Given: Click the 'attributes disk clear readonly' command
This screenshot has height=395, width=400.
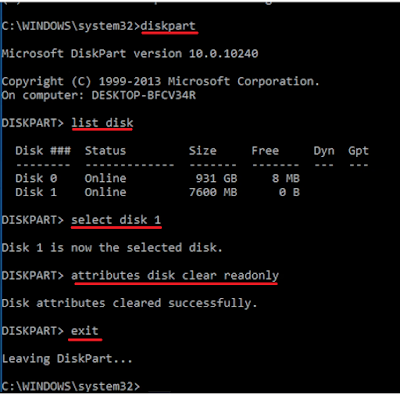Looking at the screenshot, I should (x=175, y=275).
